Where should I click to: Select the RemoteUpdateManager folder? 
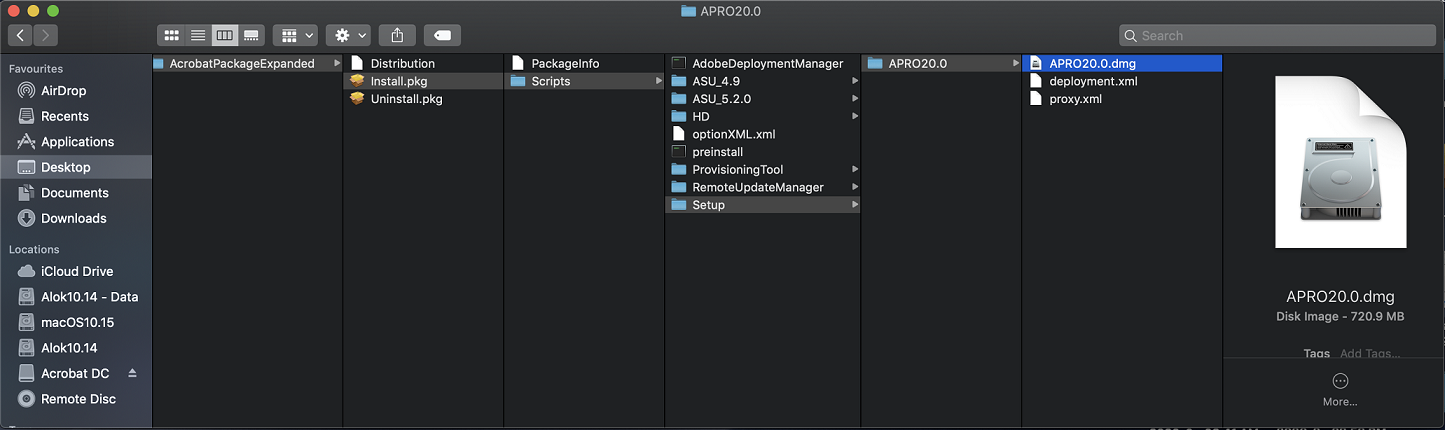pyautogui.click(x=763, y=187)
